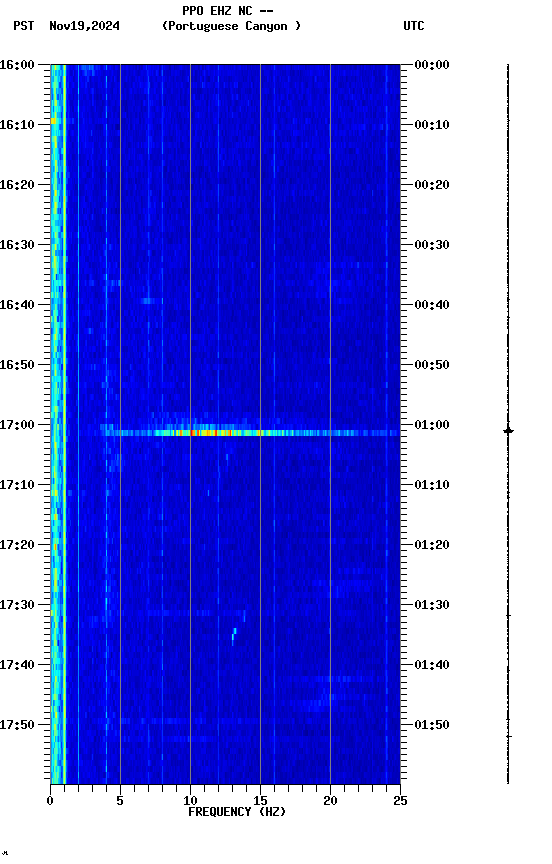Viewport: 552px width, 864px height.
Task: Click the '25' frequency axis label
Action: 400,801
